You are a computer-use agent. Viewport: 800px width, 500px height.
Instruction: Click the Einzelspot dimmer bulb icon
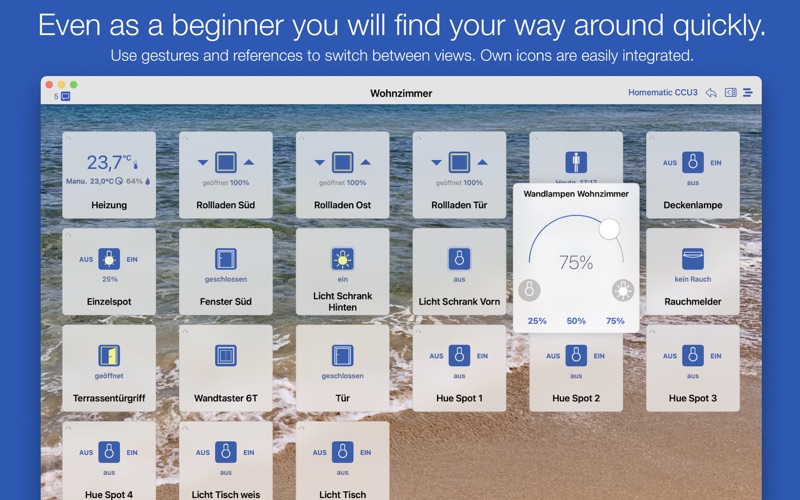pos(109,259)
